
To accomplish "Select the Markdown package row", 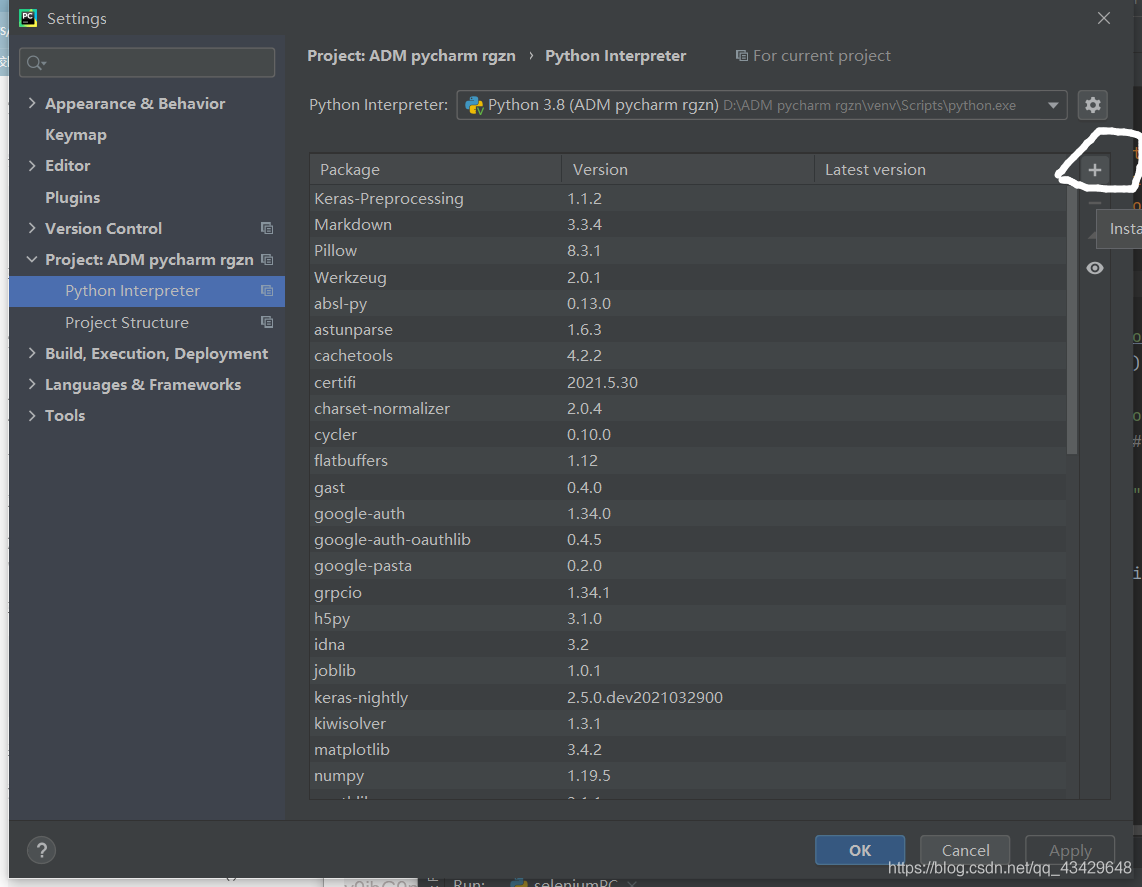I will pos(688,224).
